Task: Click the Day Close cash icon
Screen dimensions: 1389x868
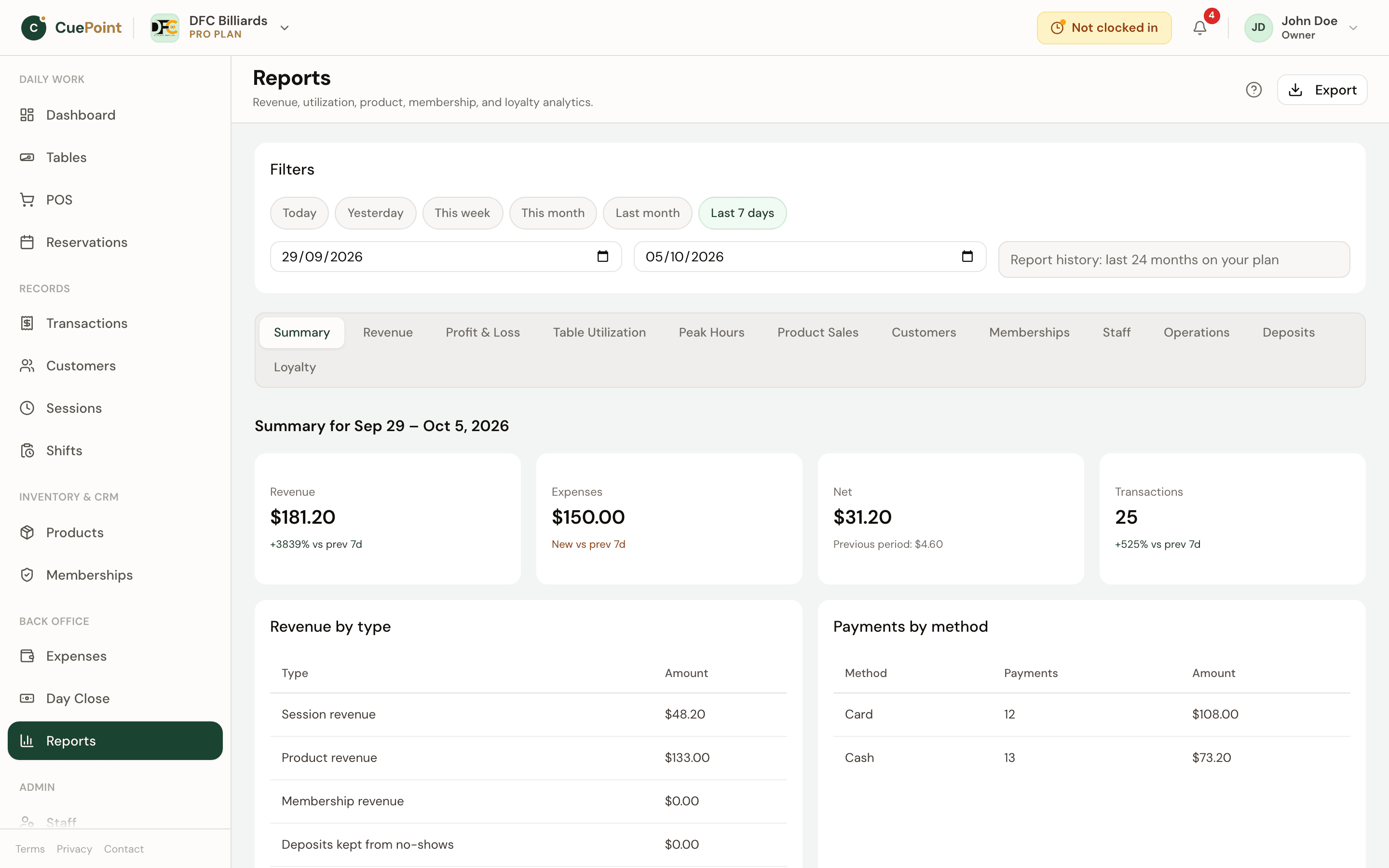Action: click(27, 698)
